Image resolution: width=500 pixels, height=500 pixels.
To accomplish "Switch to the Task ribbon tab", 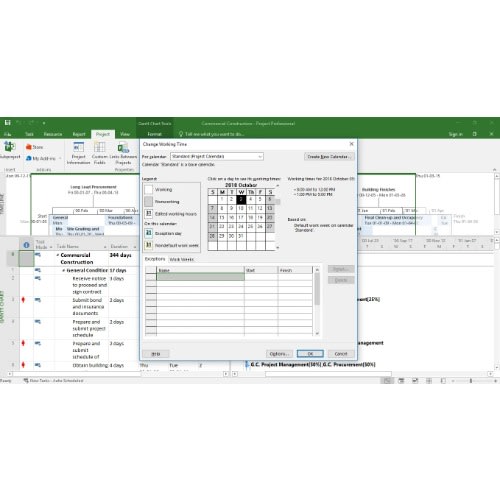I will (x=29, y=134).
